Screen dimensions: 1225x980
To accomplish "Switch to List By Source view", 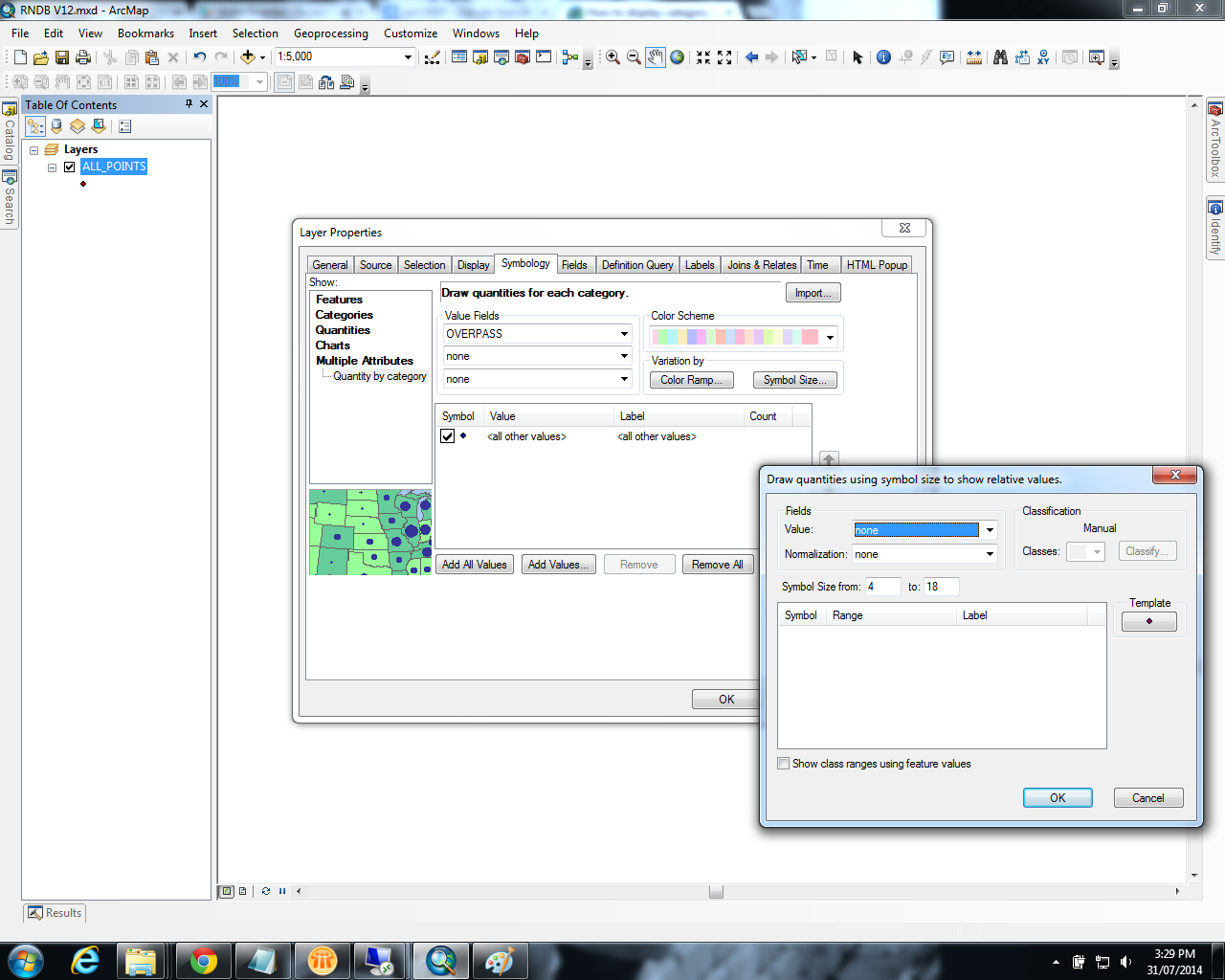I will click(56, 126).
